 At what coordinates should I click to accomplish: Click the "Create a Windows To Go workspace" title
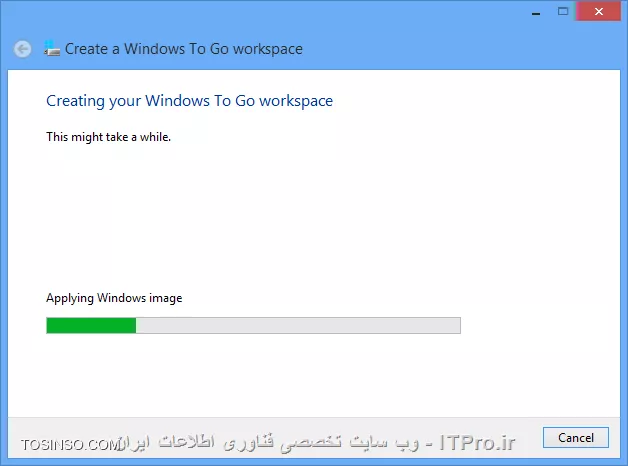(184, 49)
